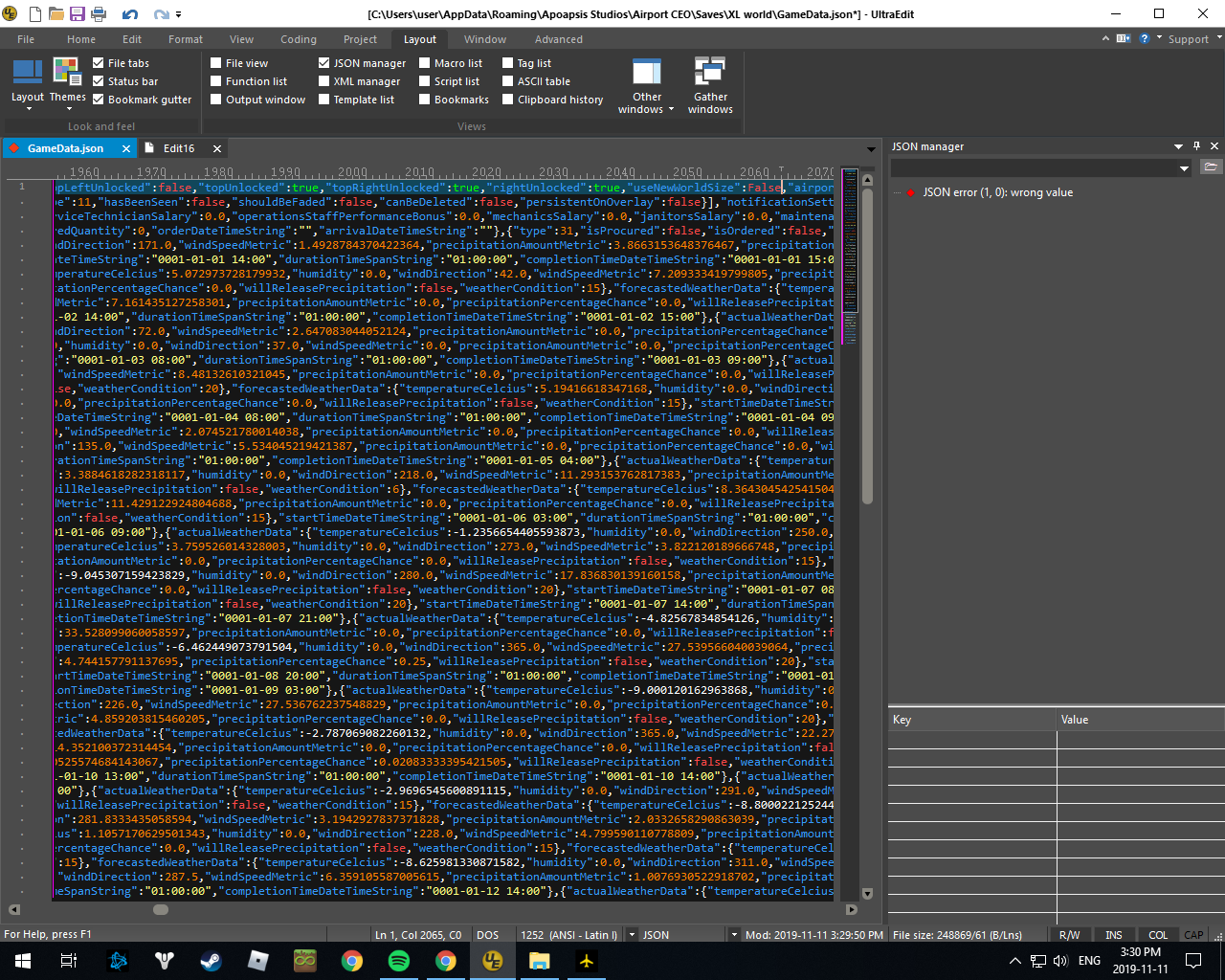The width and height of the screenshot is (1225, 980).
Task: Click the Undo arrow icon
Action: pos(130,14)
